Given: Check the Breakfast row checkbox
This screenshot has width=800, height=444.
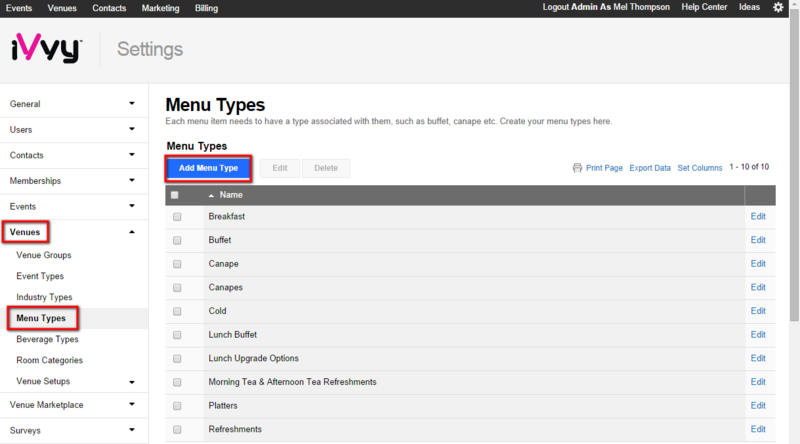Looking at the screenshot, I should point(177,217).
